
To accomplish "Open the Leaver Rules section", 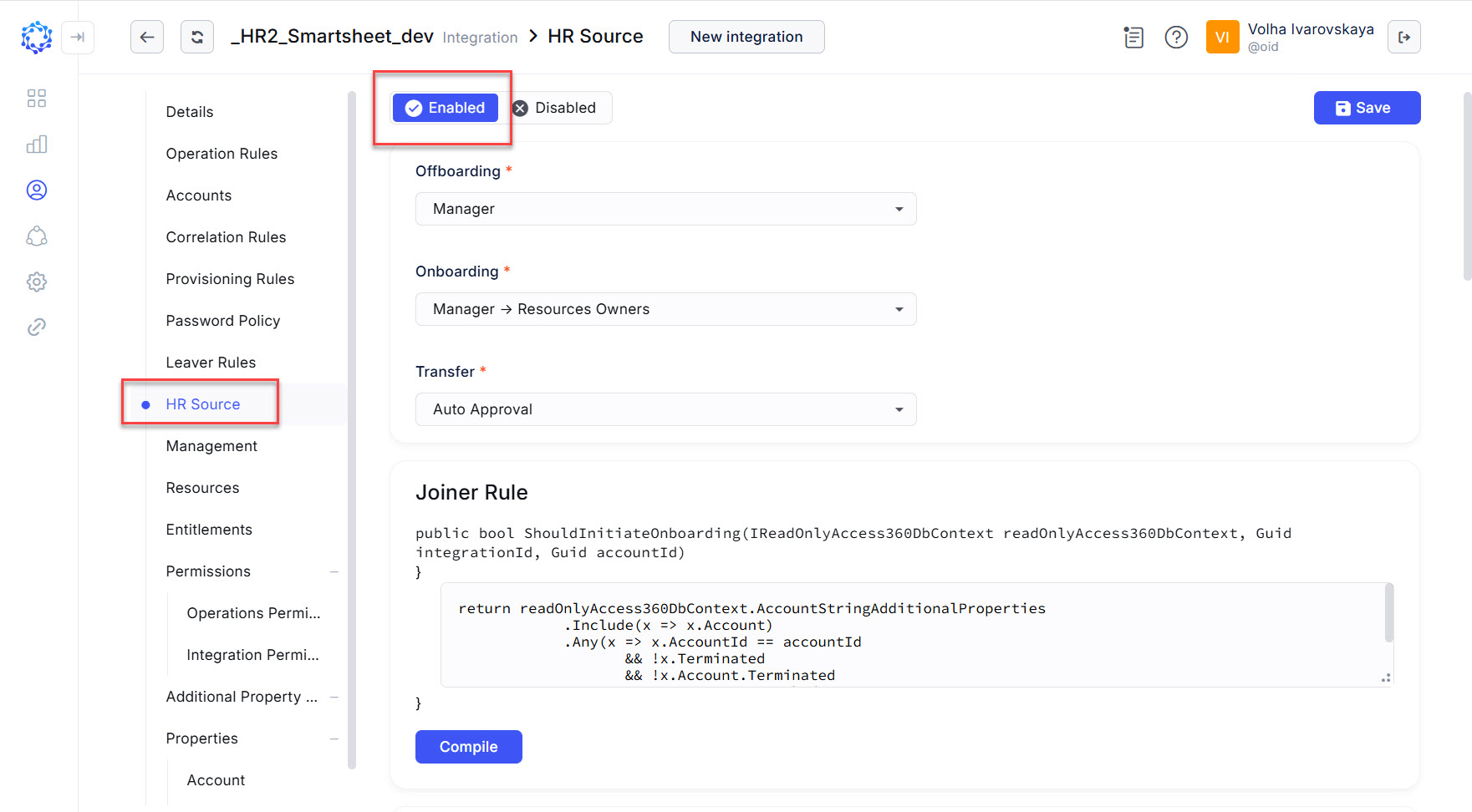I will pos(211,362).
